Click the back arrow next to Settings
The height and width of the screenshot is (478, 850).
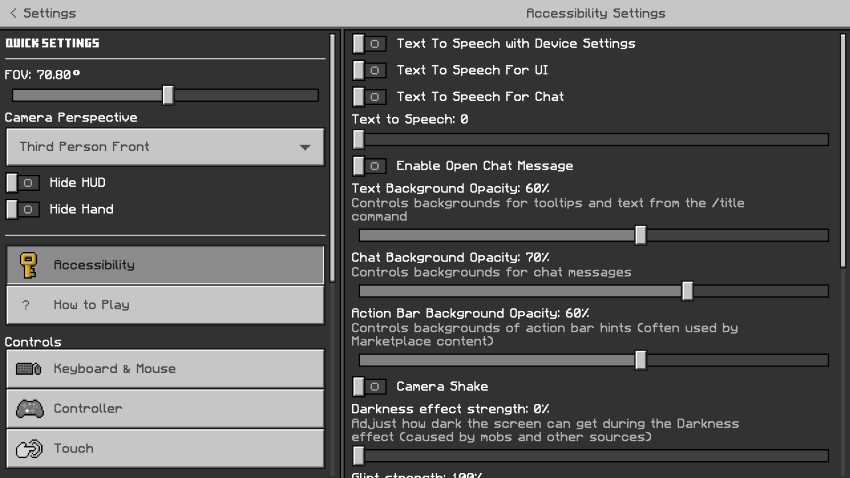pyautogui.click(x=12, y=13)
